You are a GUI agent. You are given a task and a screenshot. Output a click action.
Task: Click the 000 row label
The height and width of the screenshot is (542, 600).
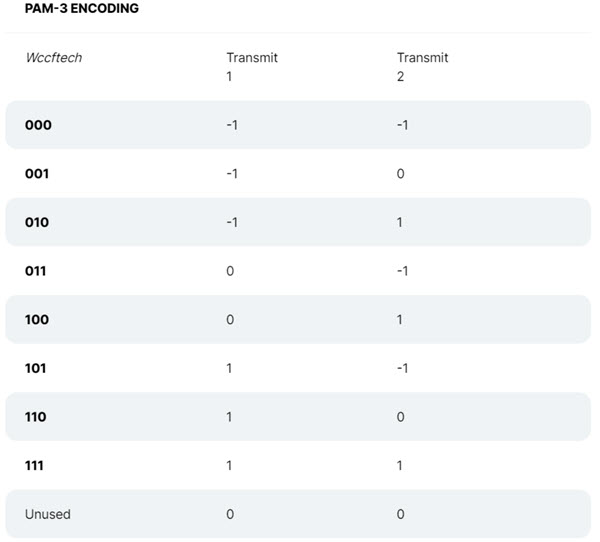click(38, 125)
